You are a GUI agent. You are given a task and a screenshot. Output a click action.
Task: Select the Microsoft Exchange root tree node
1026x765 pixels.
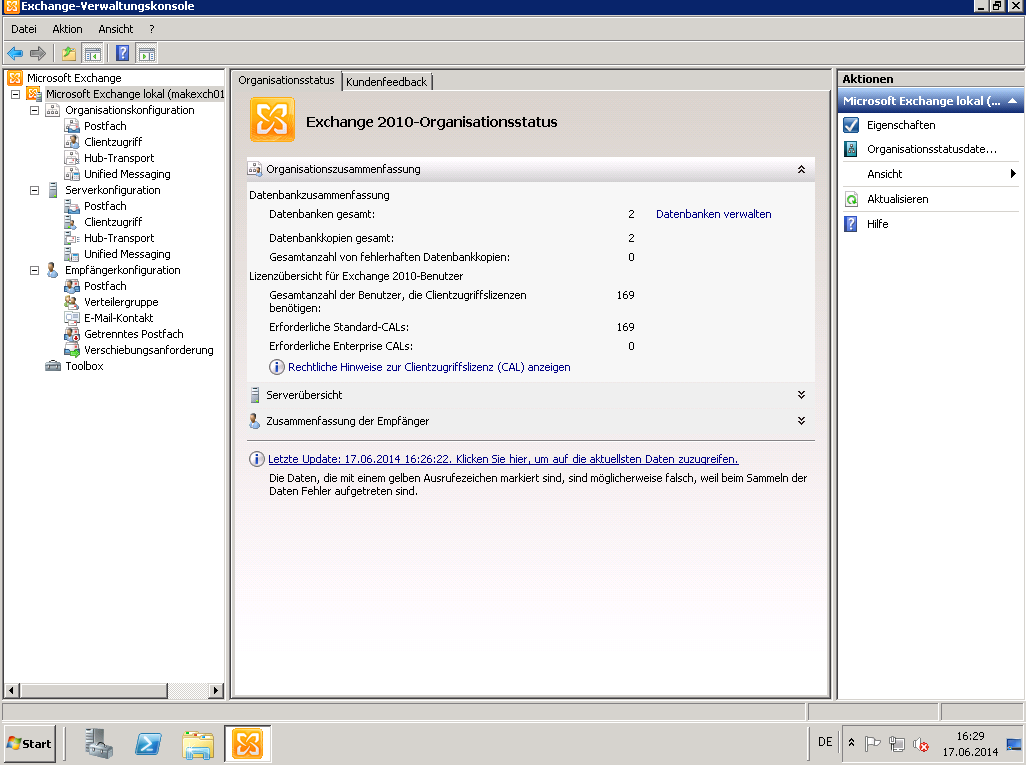pyautogui.click(x=74, y=78)
